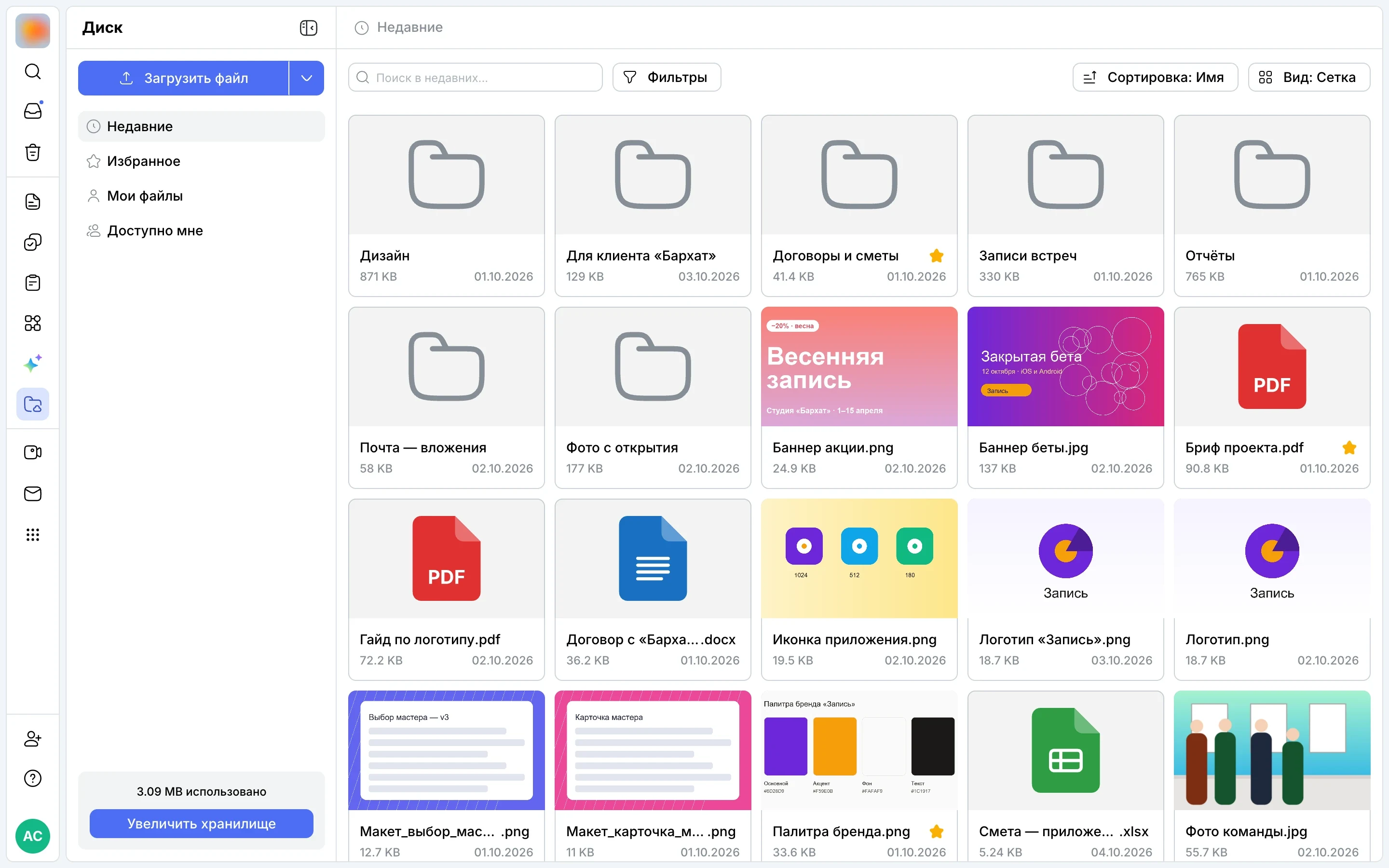The height and width of the screenshot is (868, 1389).
Task: Select «Доступно мне» in the sidebar
Action: tap(202, 231)
